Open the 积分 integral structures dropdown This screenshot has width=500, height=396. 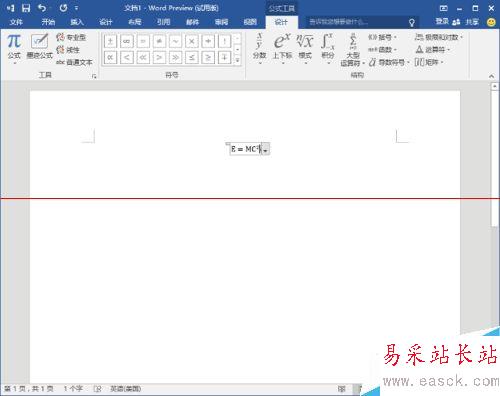[328, 49]
